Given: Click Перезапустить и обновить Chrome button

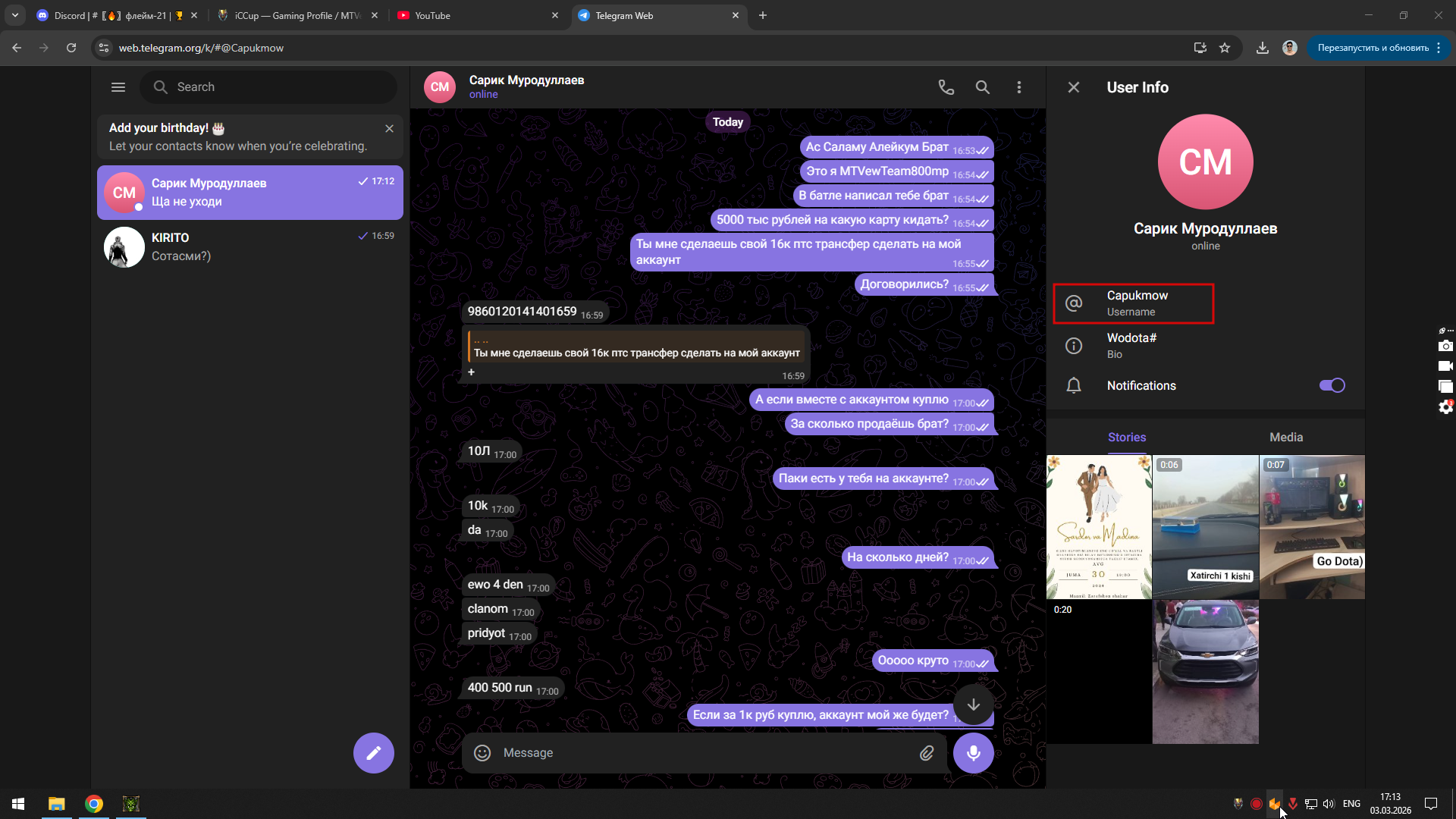Looking at the screenshot, I should click(1373, 48).
